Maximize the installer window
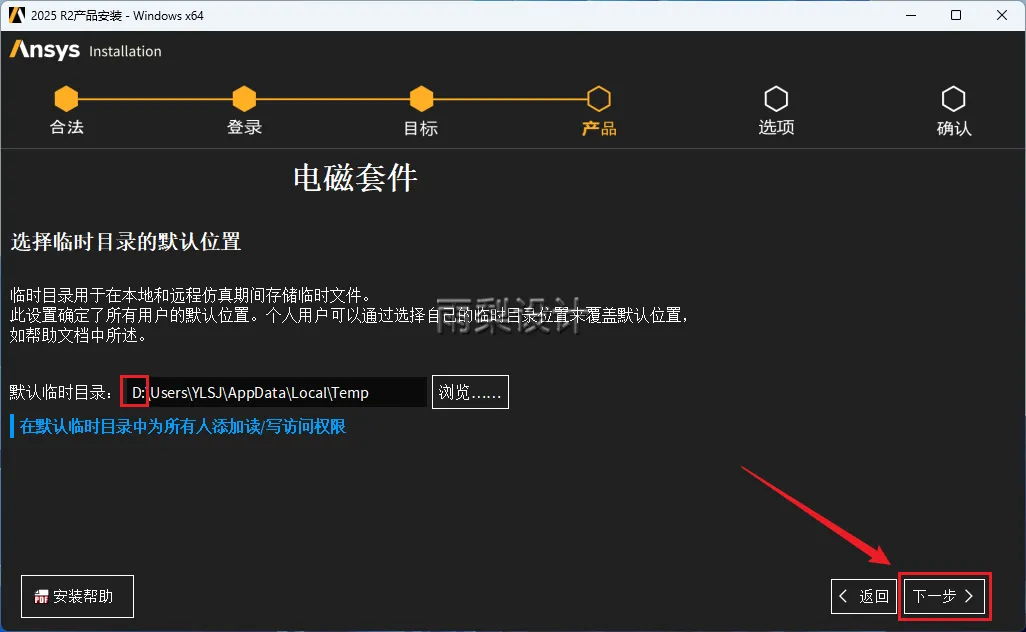This screenshot has width=1026, height=632. (x=956, y=15)
